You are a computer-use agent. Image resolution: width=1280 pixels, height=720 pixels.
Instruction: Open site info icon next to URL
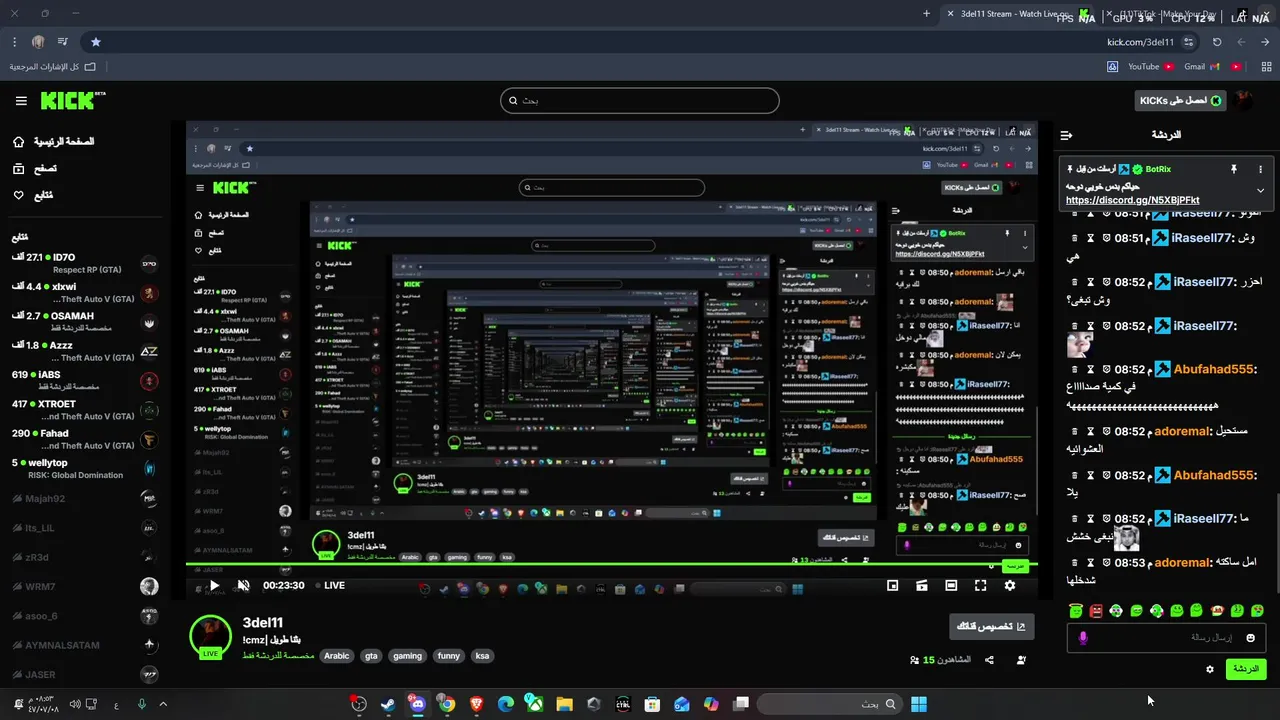pyautogui.click(x=1188, y=42)
